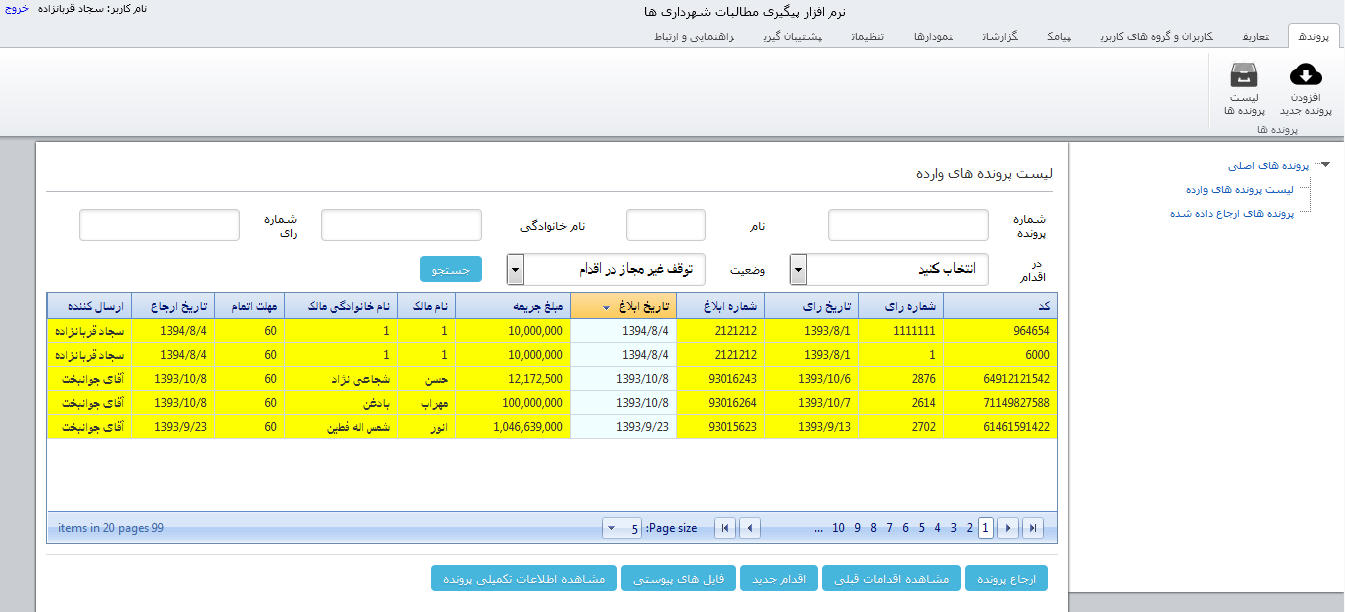The image size is (1345, 612).
Task: Open the در اقدام 'انتخاب کنید' dropdown
Action: [x=798, y=269]
